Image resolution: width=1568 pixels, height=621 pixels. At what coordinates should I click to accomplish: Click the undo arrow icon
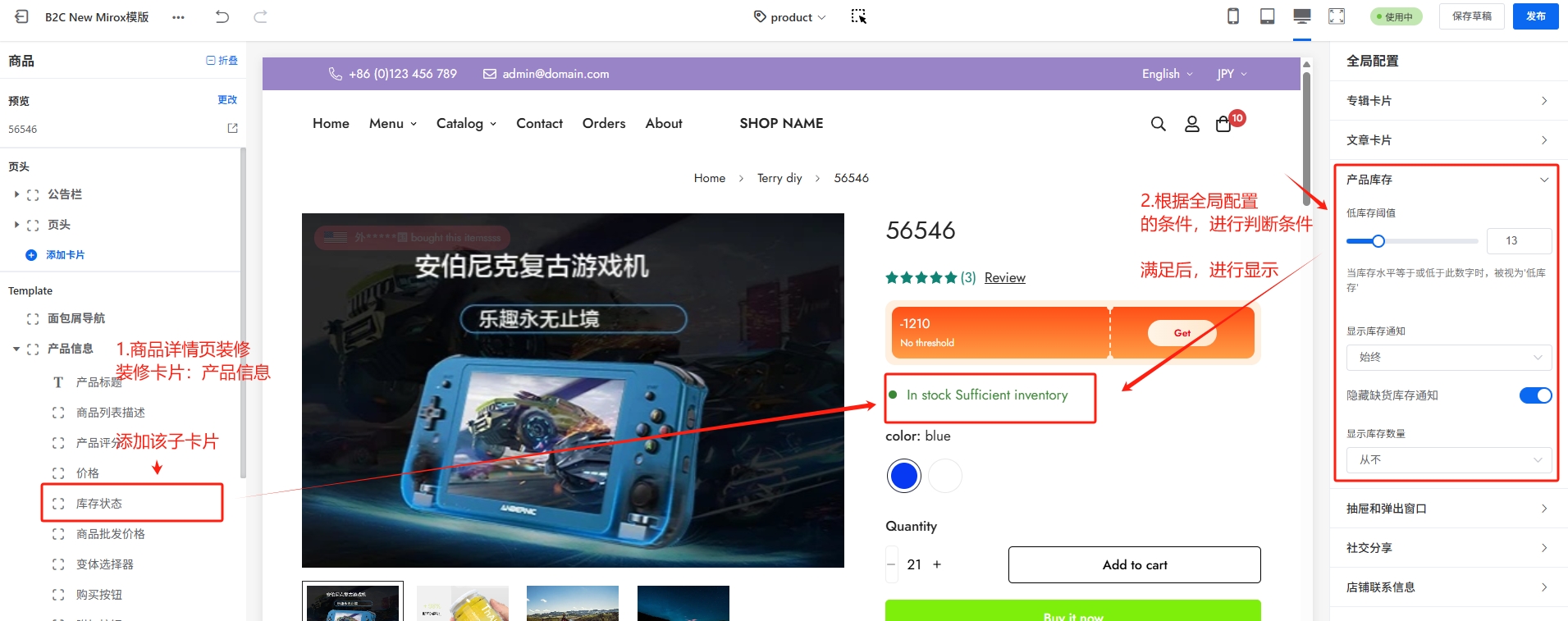[x=222, y=16]
